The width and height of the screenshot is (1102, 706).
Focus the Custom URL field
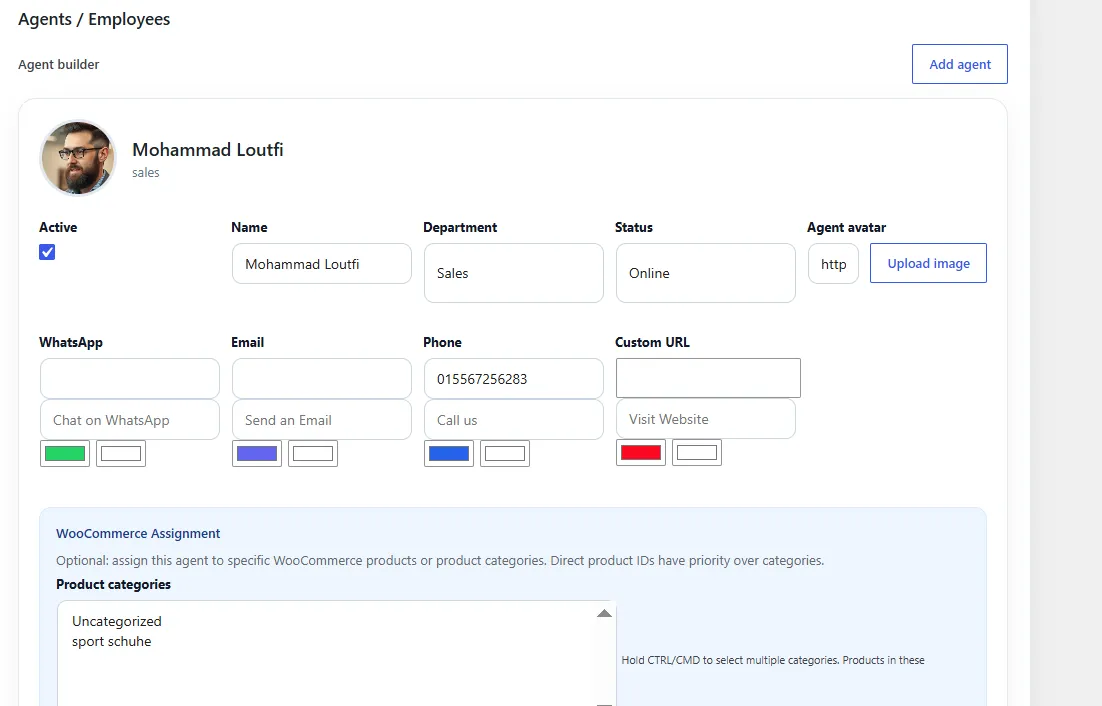[x=708, y=378]
